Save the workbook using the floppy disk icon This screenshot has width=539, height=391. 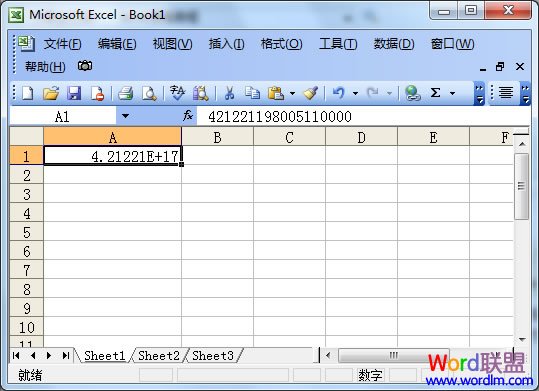coord(74,93)
